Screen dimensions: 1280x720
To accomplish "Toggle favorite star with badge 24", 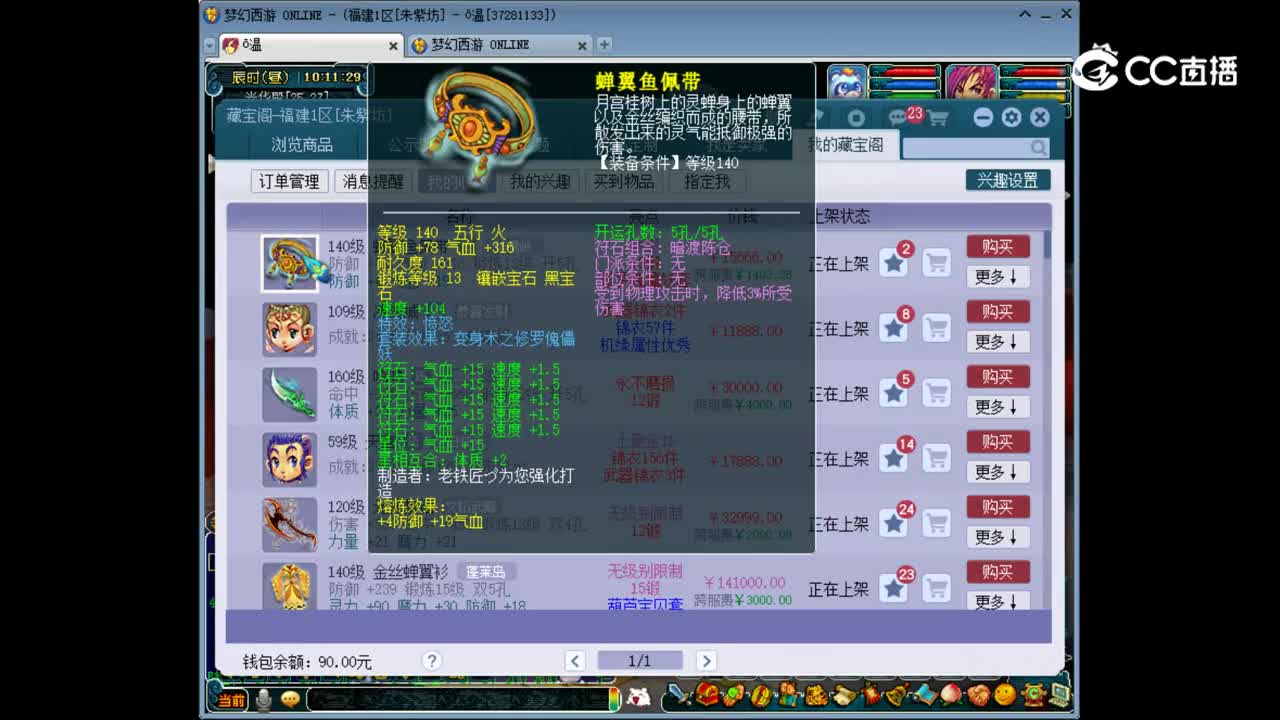I will 894,523.
